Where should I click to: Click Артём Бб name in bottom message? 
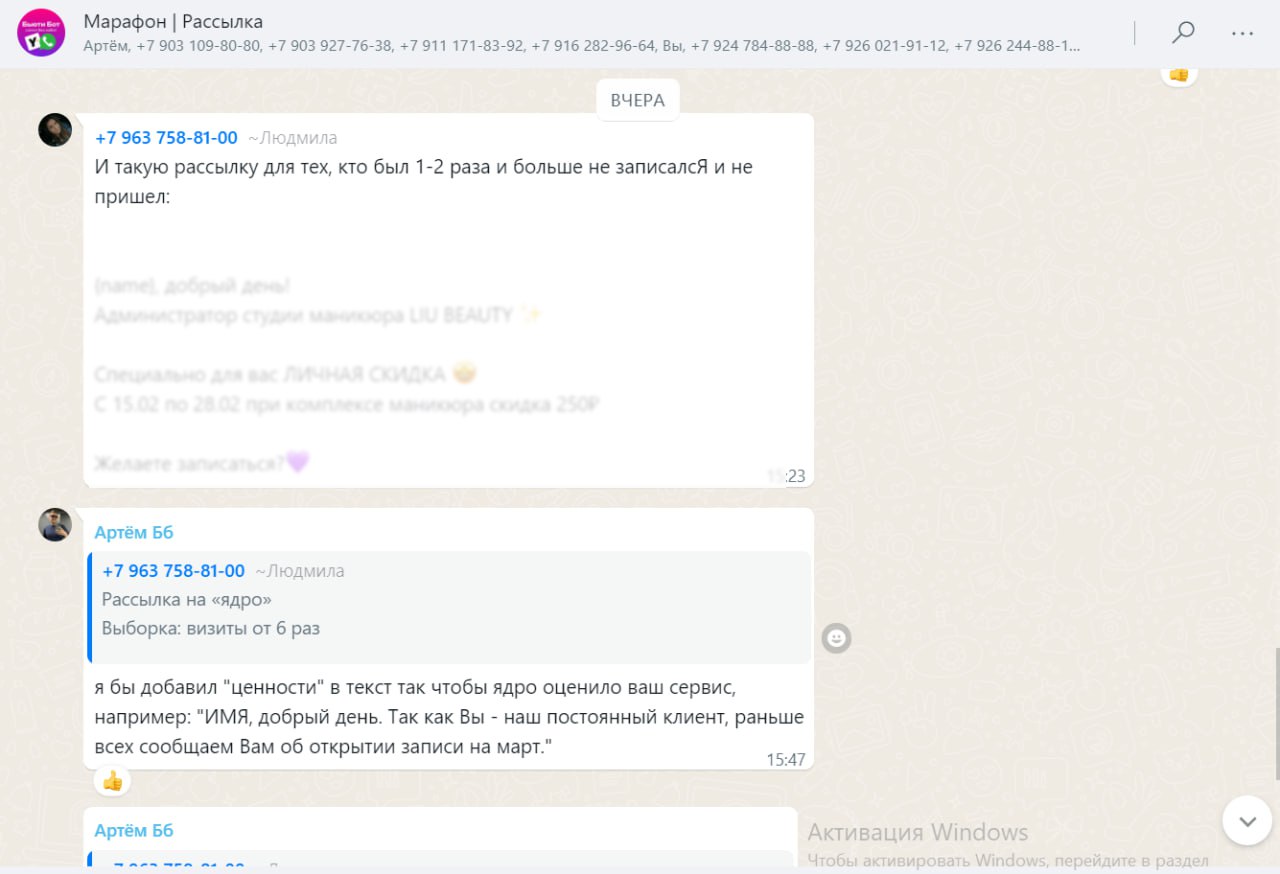coord(134,830)
